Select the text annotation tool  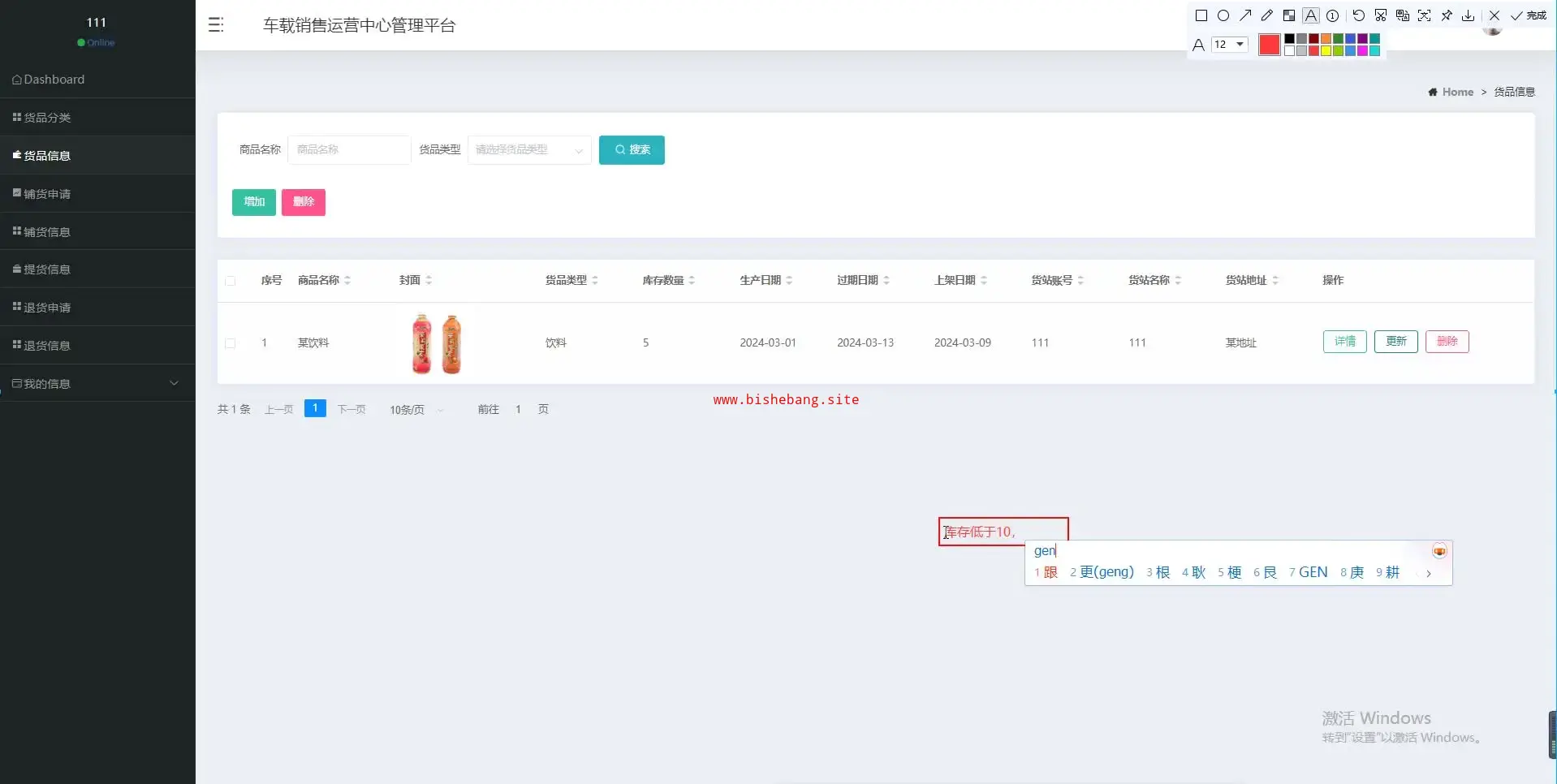point(1311,15)
